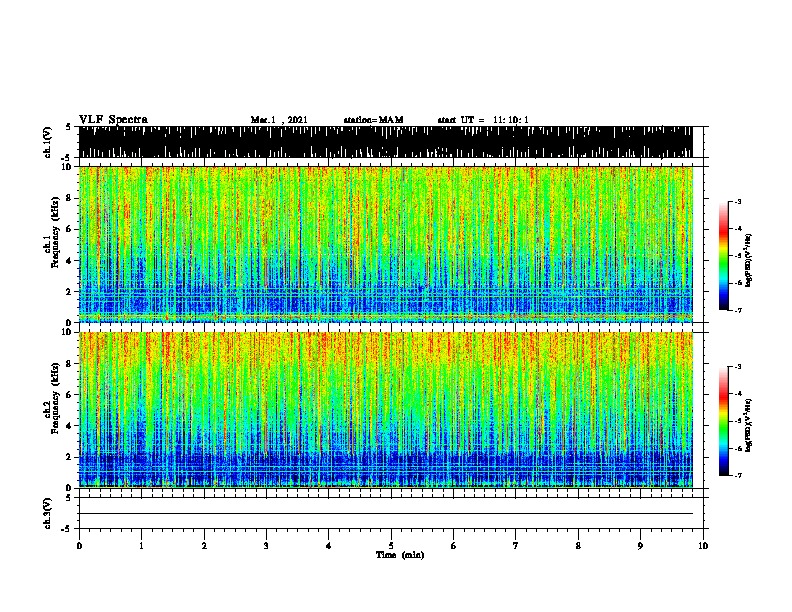Click time axis tick label "4"

pos(329,546)
